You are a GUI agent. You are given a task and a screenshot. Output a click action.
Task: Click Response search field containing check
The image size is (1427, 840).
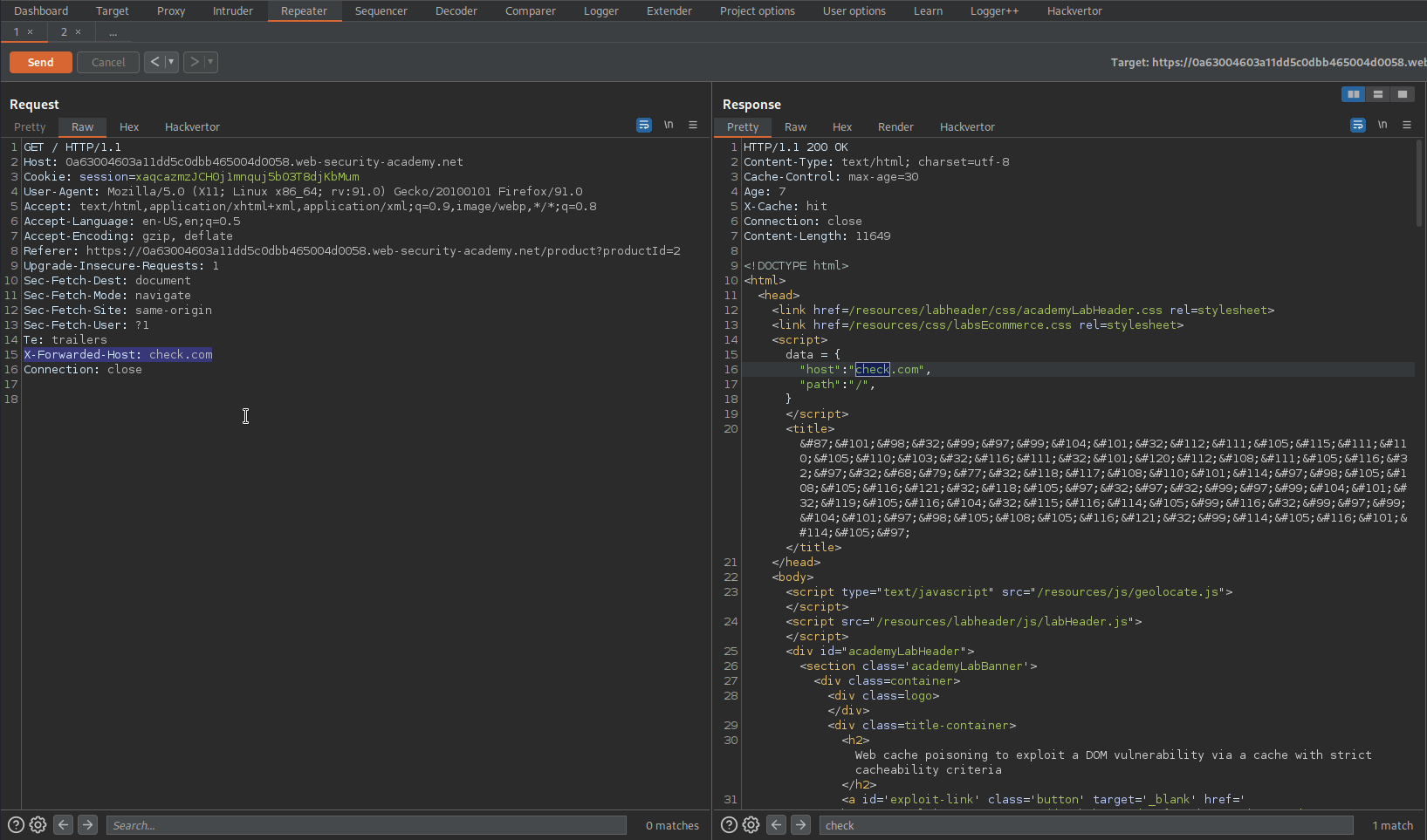1086,825
